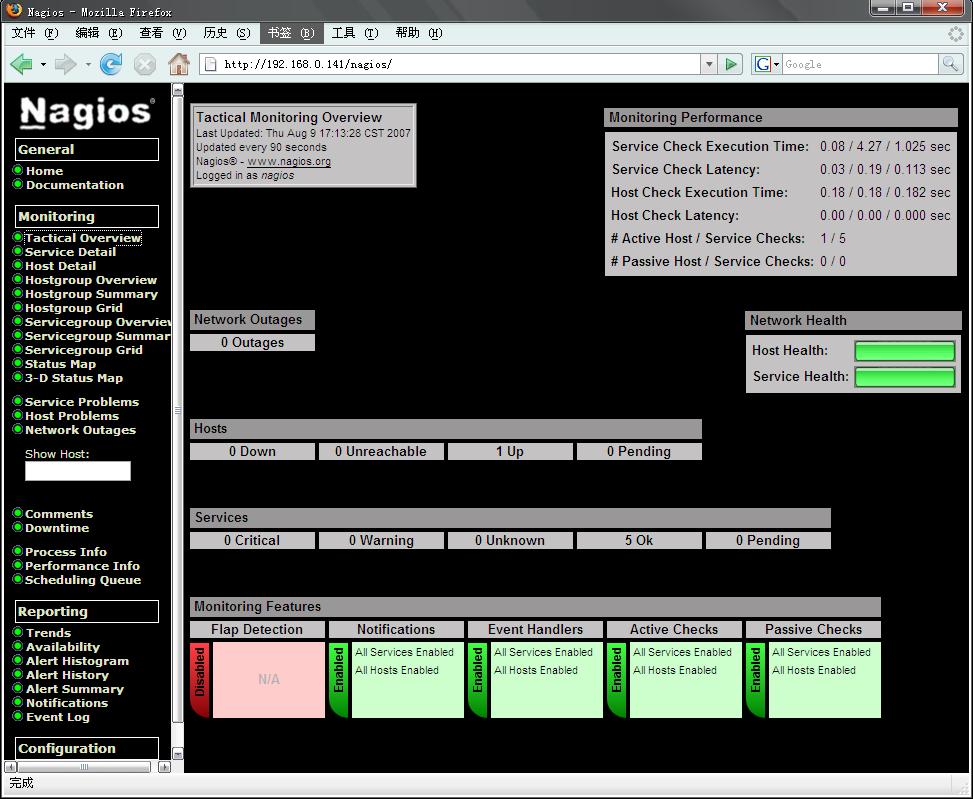Click the Host Health green bar
This screenshot has width=973, height=799.
point(905,350)
